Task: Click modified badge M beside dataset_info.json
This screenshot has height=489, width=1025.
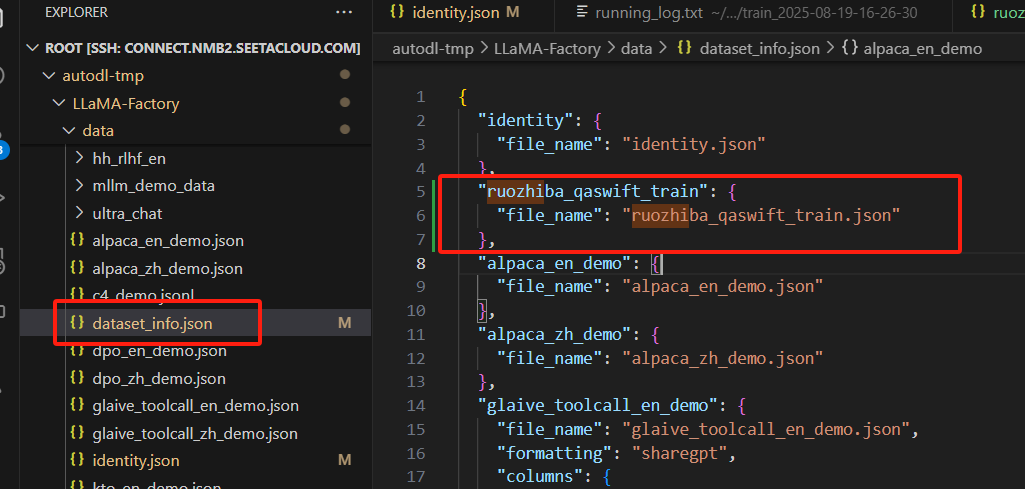Action: pyautogui.click(x=345, y=323)
